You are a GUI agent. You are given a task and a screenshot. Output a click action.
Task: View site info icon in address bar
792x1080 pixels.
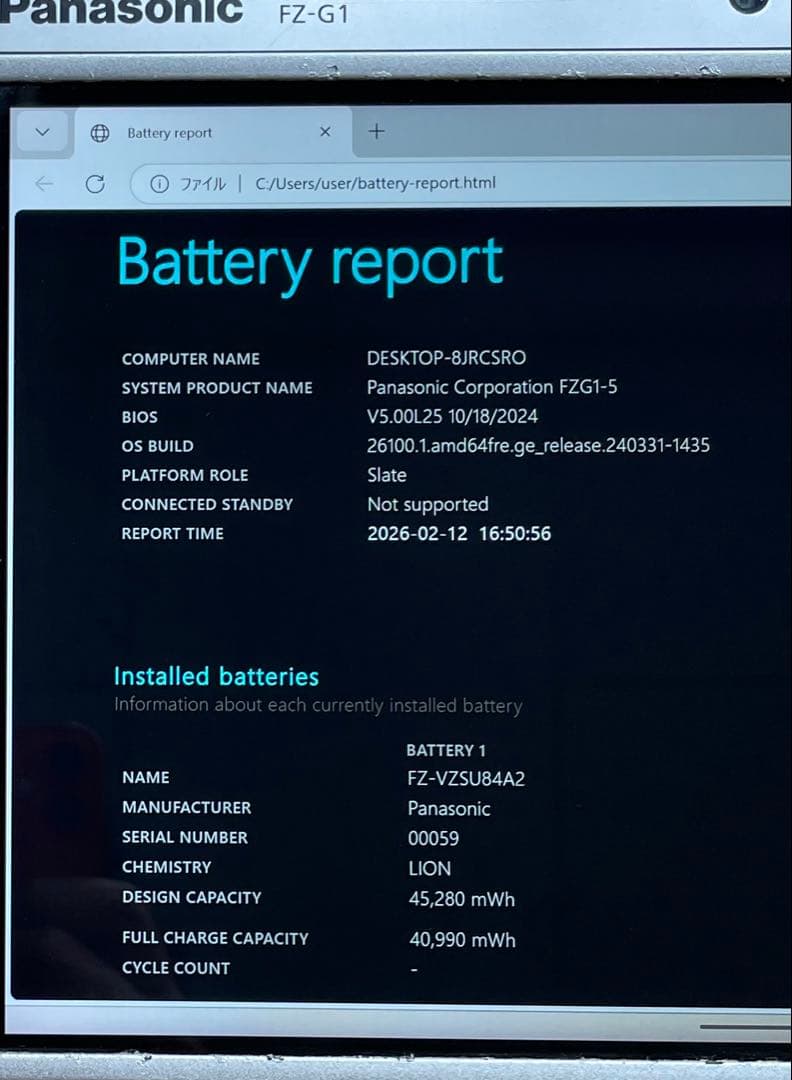[x=159, y=184]
